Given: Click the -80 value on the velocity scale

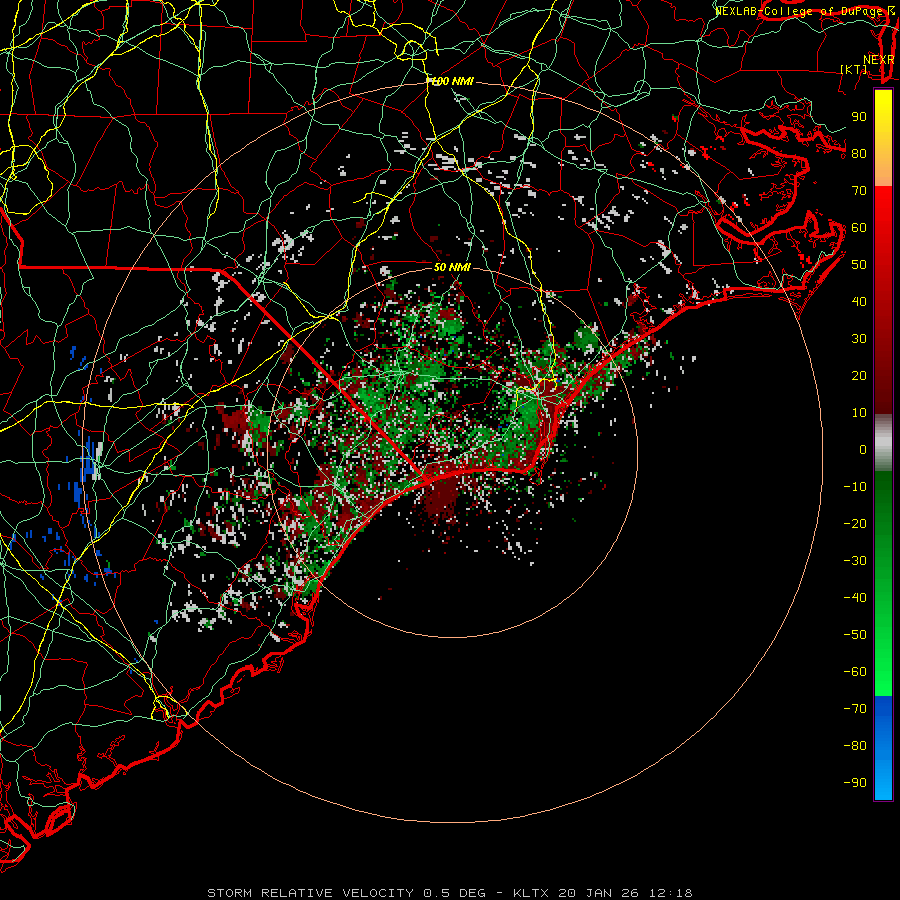Looking at the screenshot, I should [x=855, y=746].
